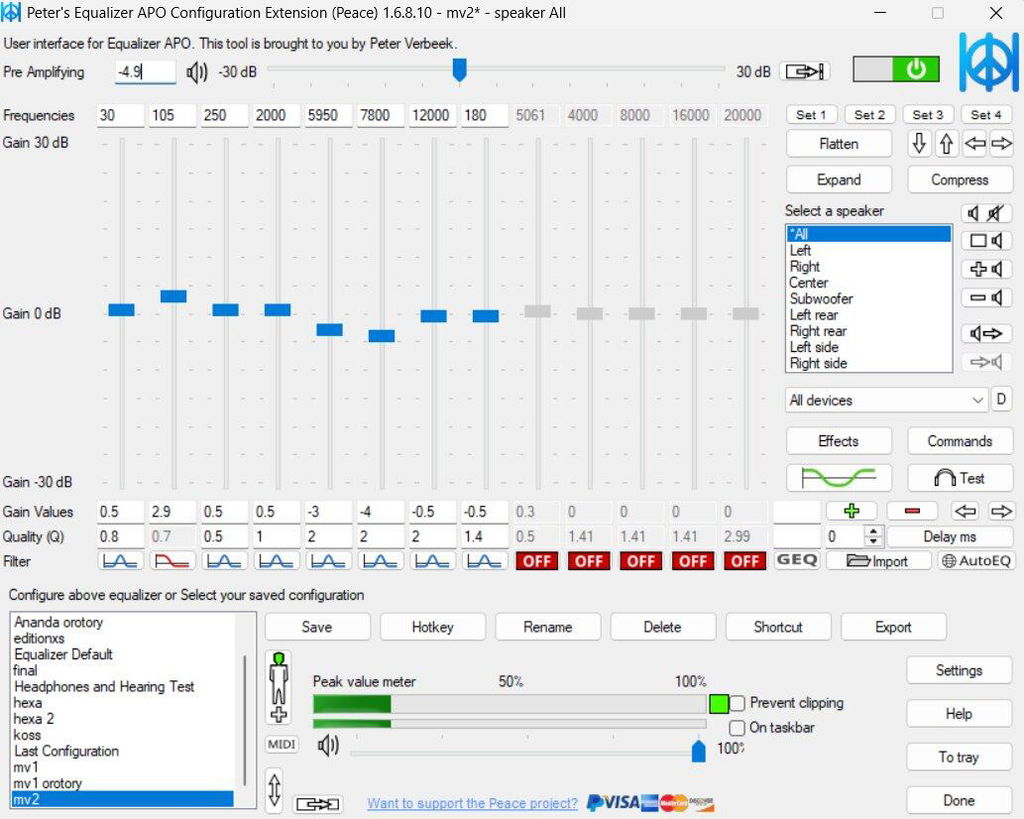Viewport: 1024px width, 819px height.
Task: Click the Delay ms spinner up arrow
Action: click(873, 532)
